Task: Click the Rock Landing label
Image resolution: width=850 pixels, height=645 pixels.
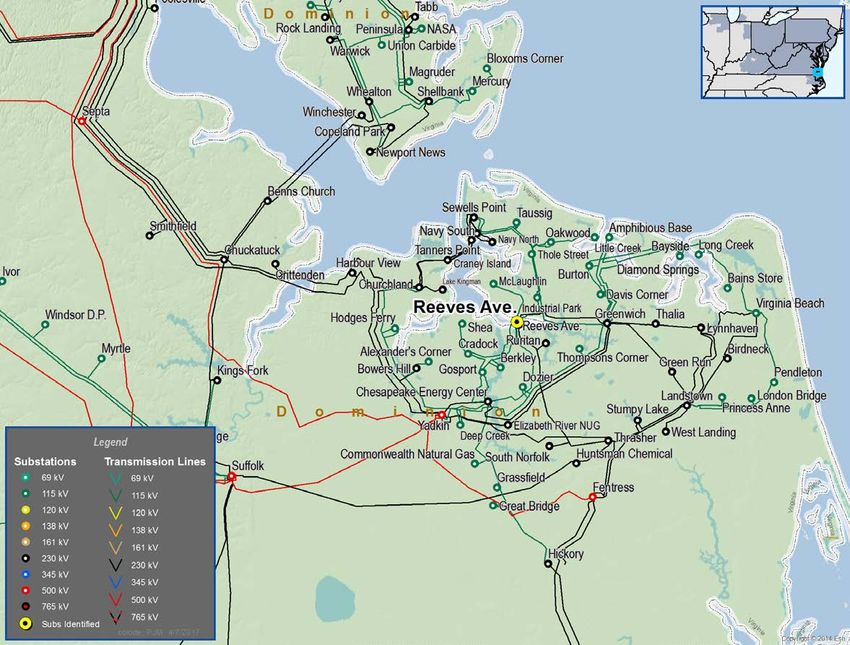Action: click(308, 28)
